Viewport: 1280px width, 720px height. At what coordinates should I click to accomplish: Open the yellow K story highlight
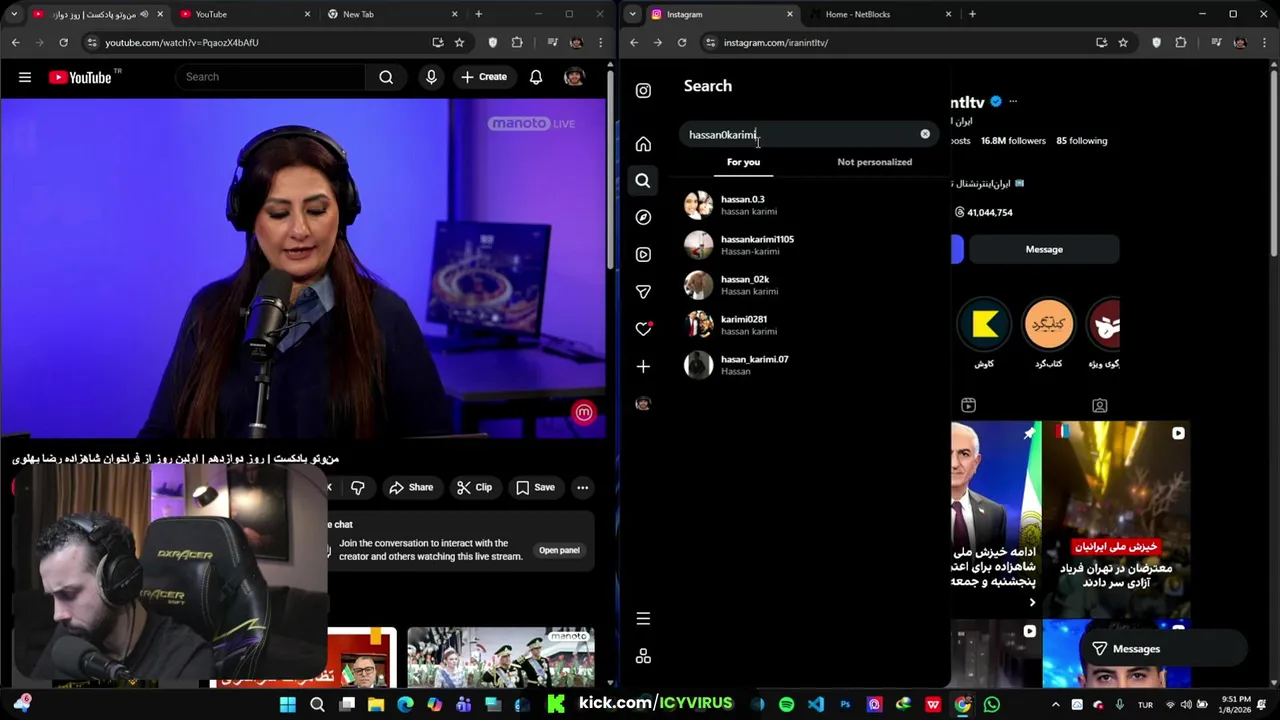pos(984,324)
